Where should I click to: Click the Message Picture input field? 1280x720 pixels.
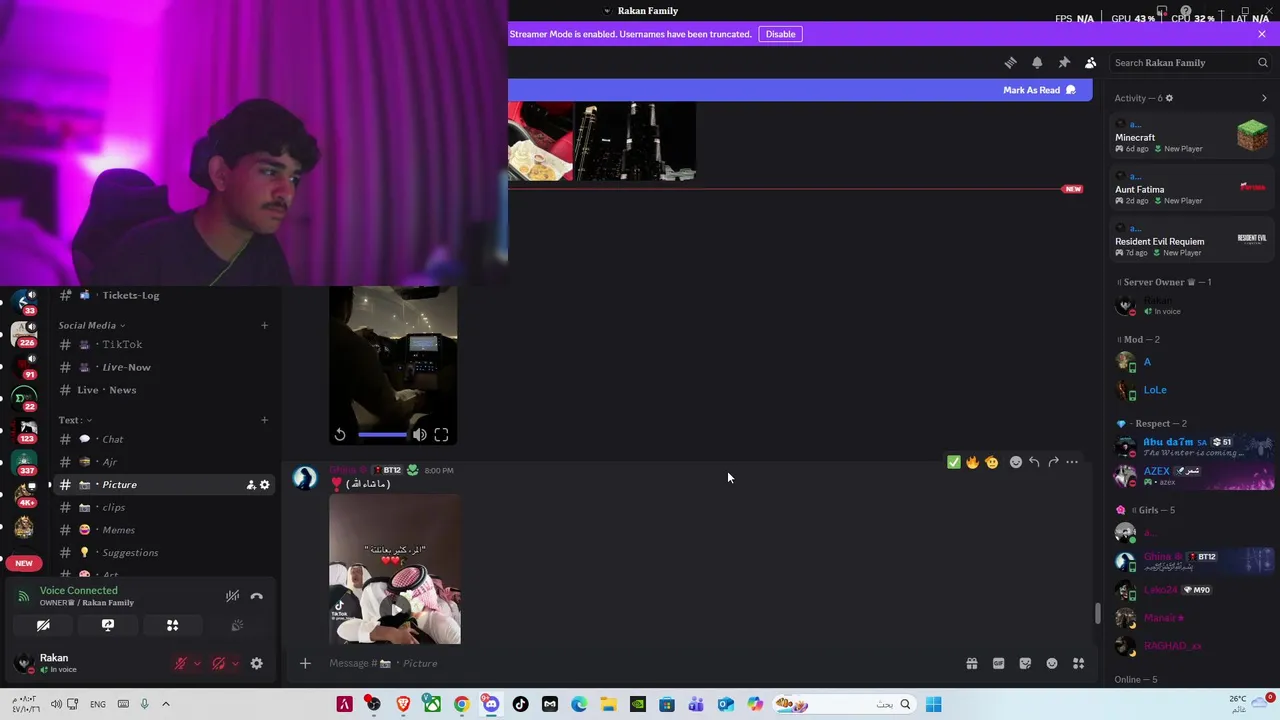pos(640,663)
